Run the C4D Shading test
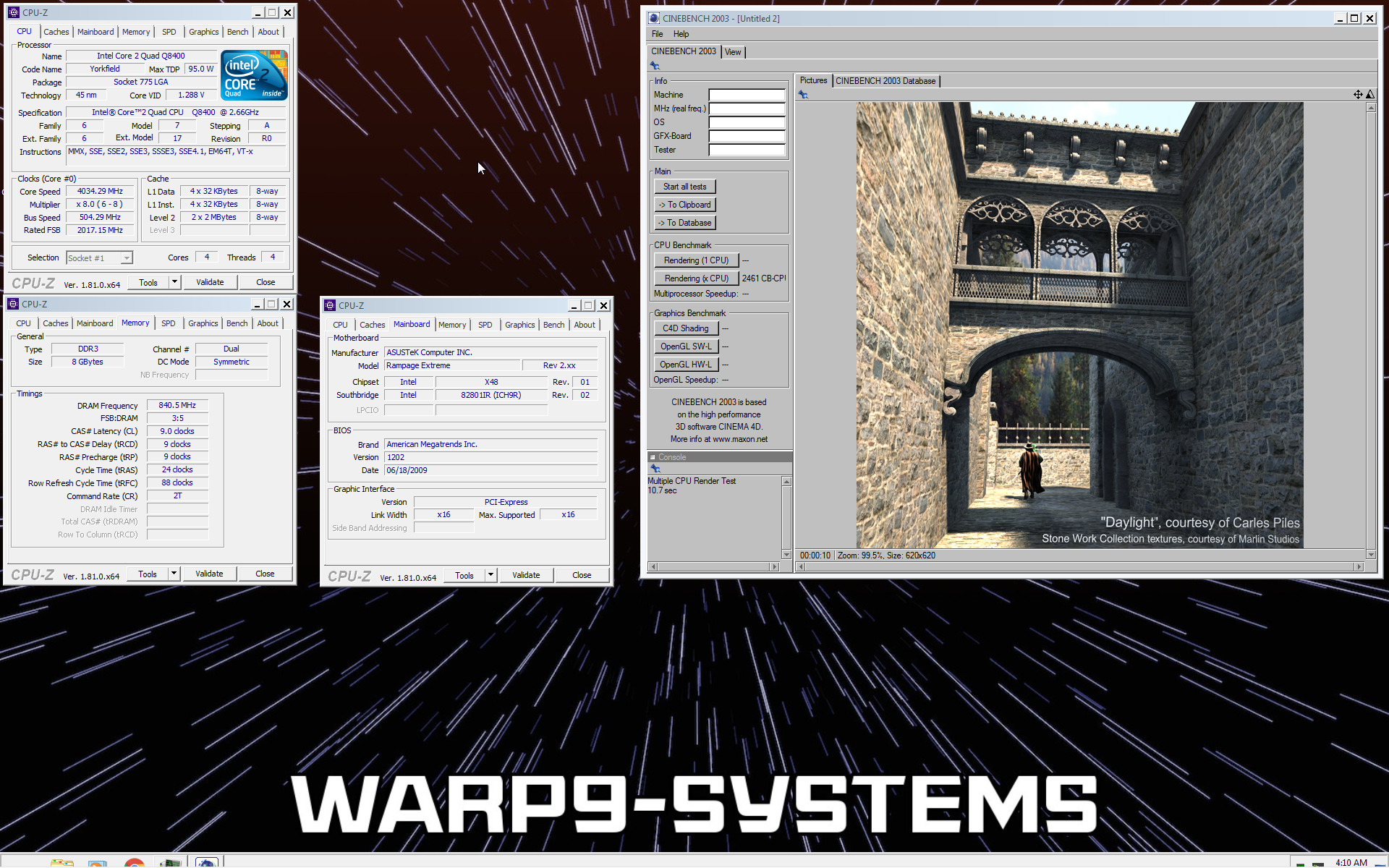 click(x=686, y=328)
